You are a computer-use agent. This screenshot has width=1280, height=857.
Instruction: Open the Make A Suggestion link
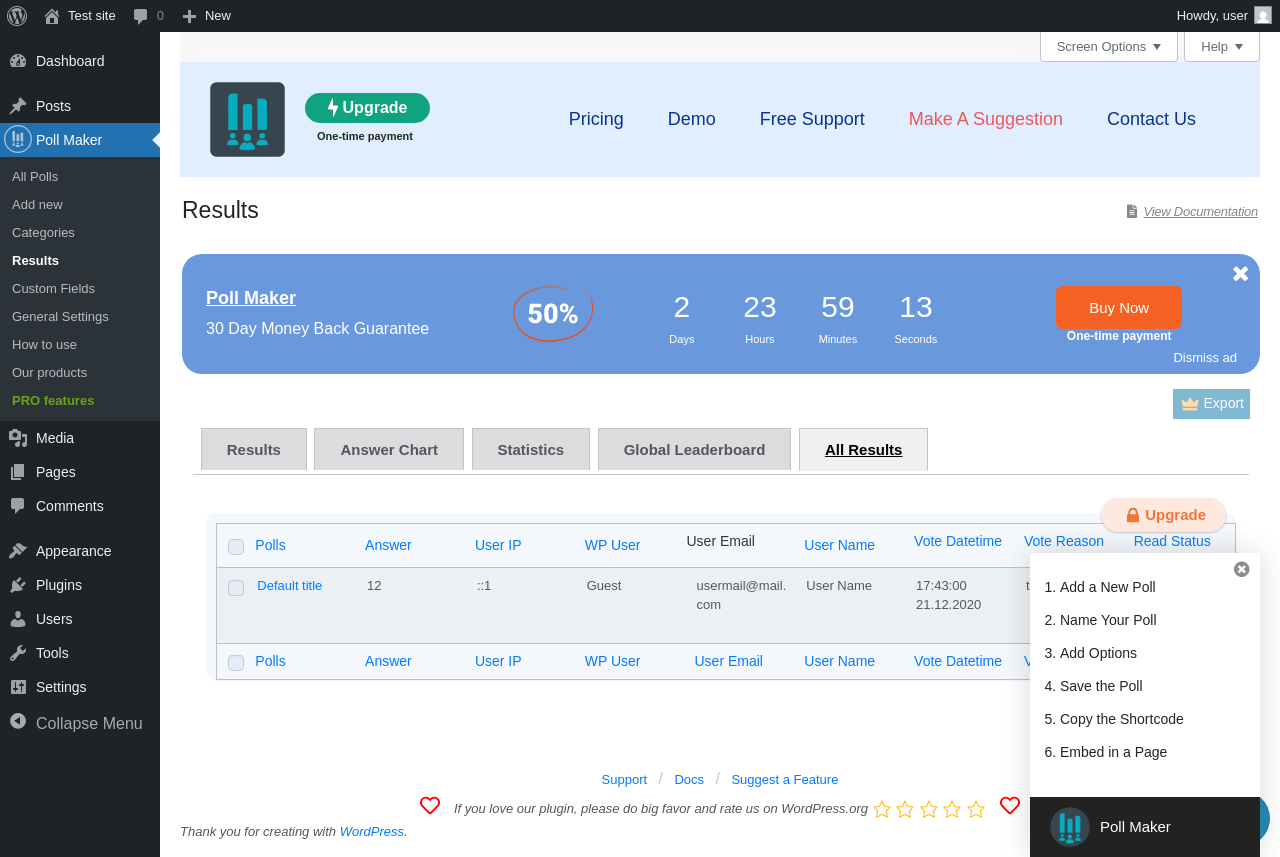tap(986, 119)
